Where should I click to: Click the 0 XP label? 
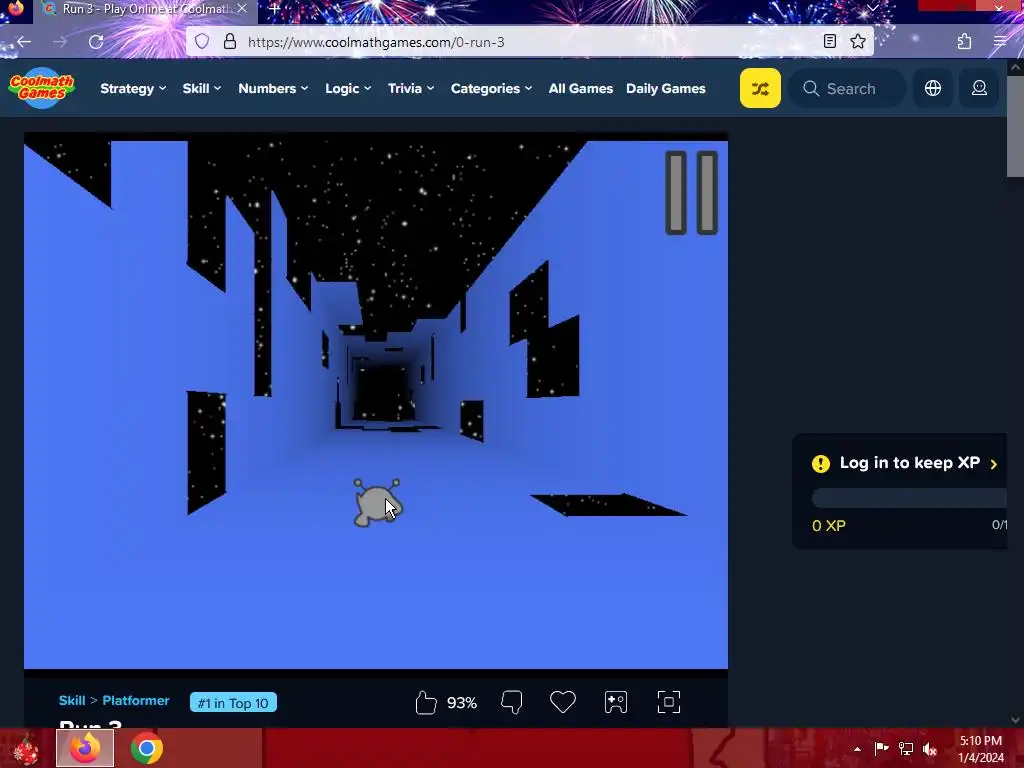coord(829,526)
